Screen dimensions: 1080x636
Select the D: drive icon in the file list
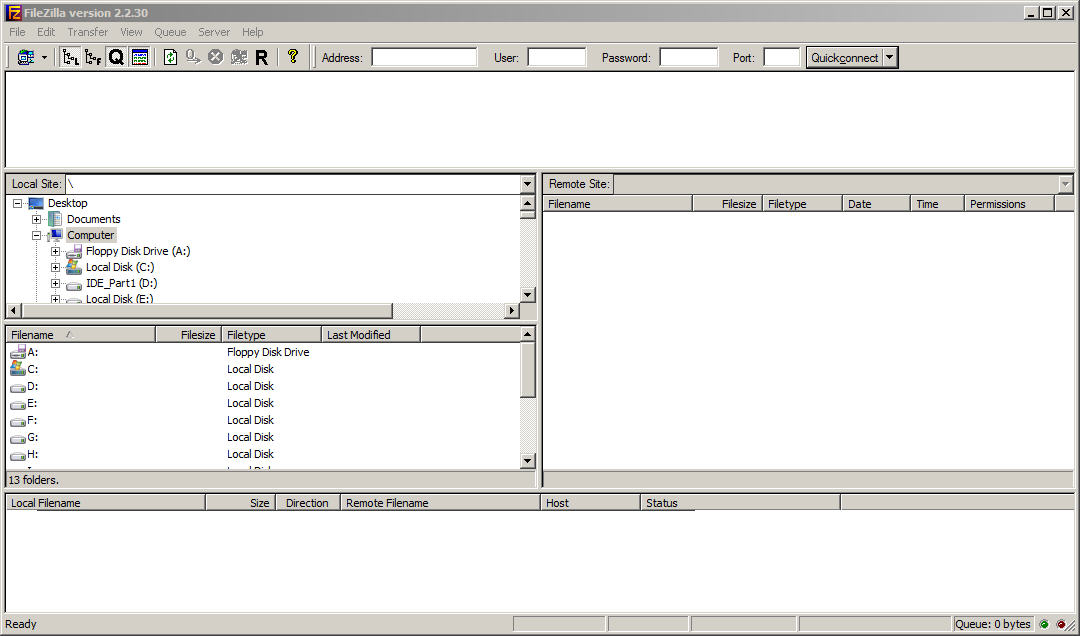18,387
